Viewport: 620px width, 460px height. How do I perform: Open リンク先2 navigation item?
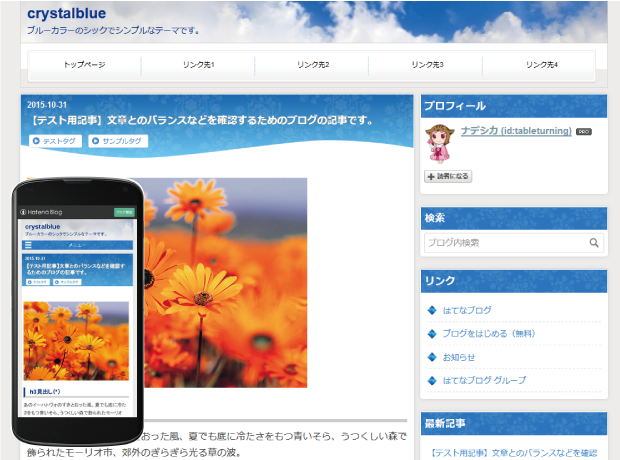[x=313, y=64]
